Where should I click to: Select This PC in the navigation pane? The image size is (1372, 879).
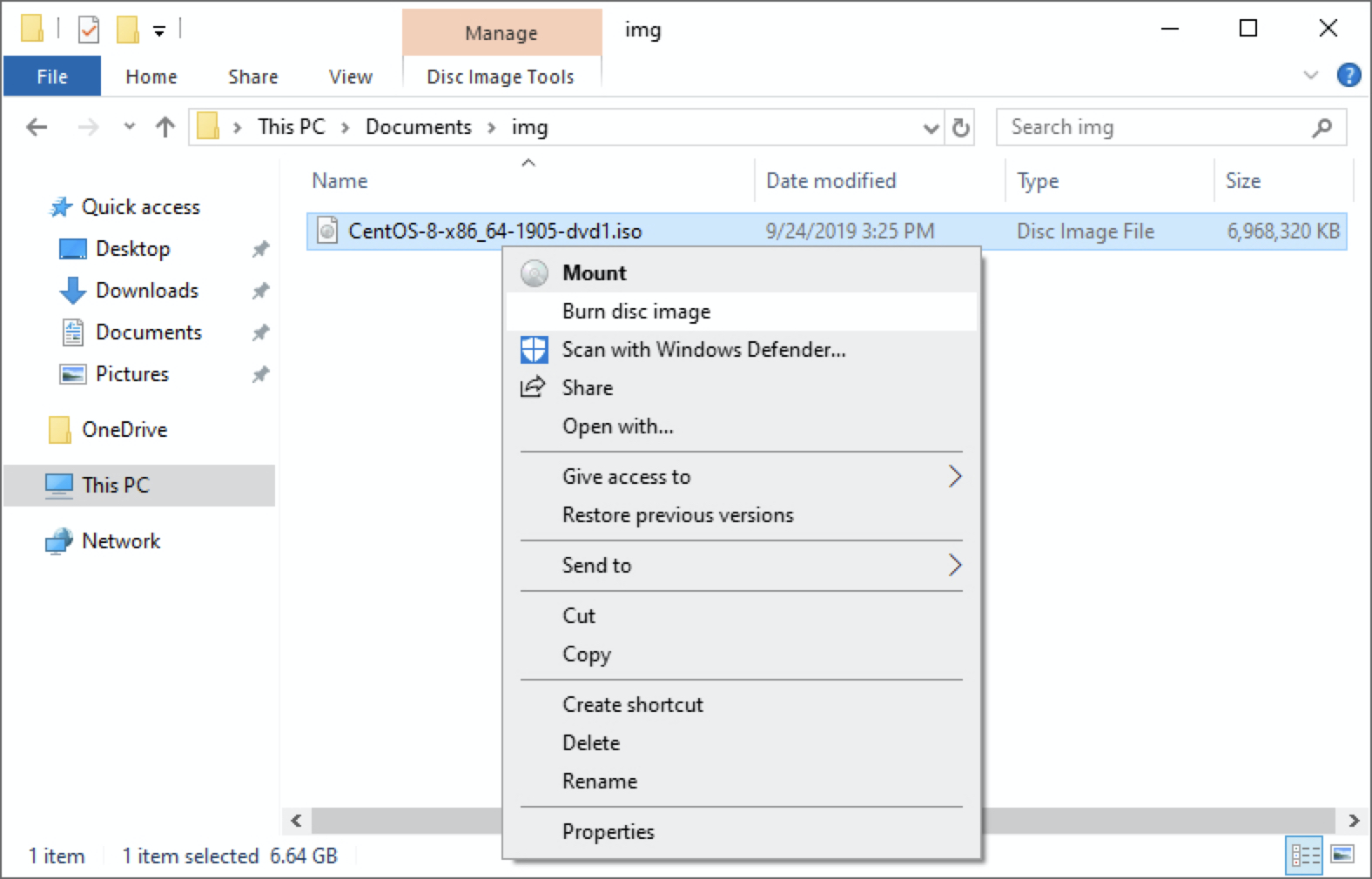(139, 486)
